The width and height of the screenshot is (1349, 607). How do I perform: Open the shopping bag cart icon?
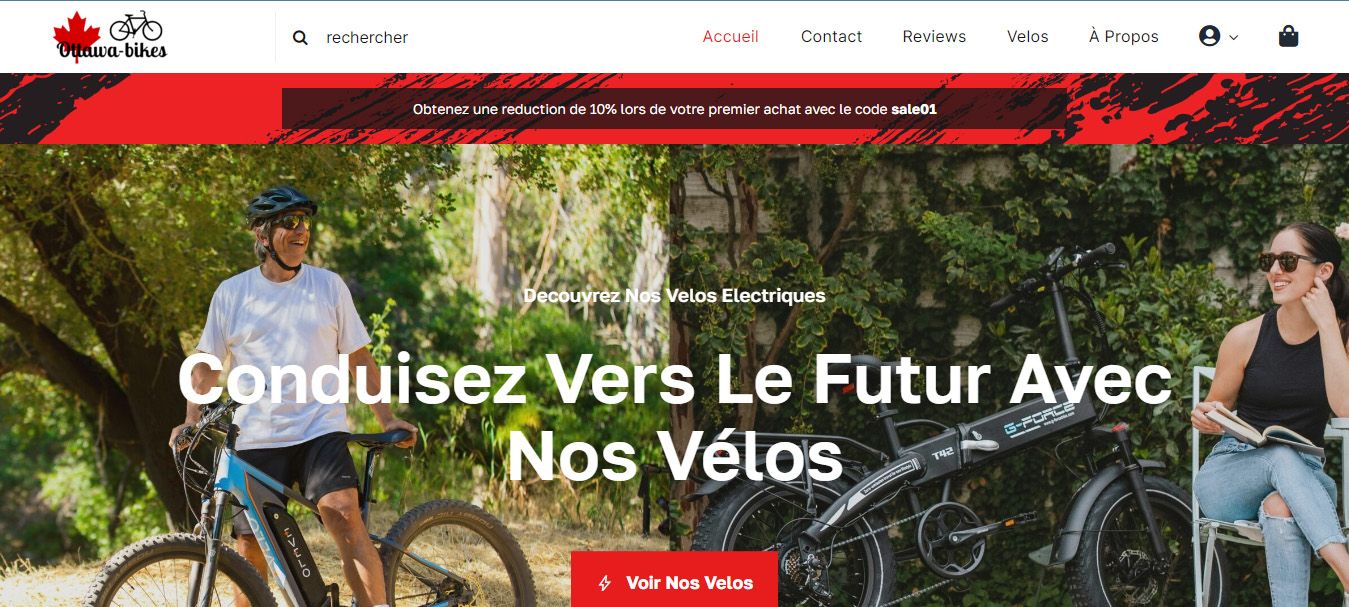point(1288,36)
